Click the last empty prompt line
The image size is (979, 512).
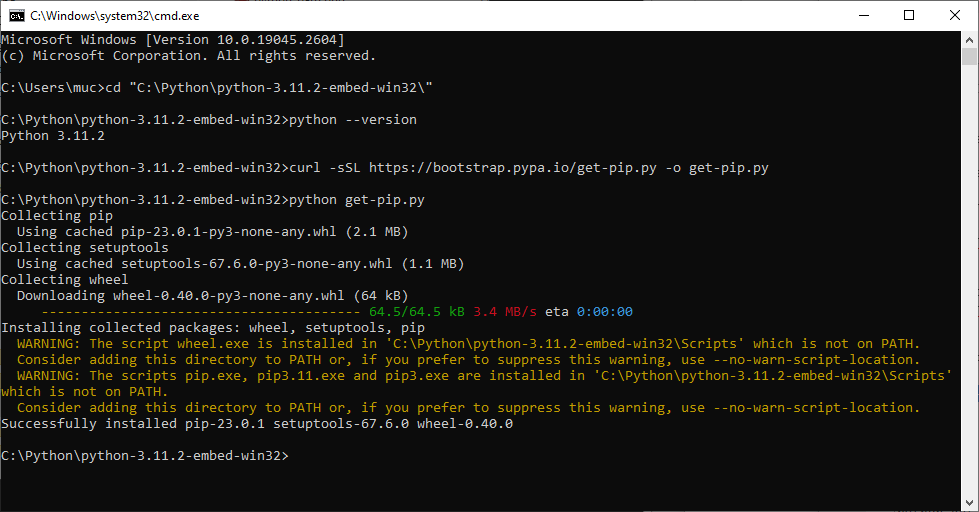145,455
